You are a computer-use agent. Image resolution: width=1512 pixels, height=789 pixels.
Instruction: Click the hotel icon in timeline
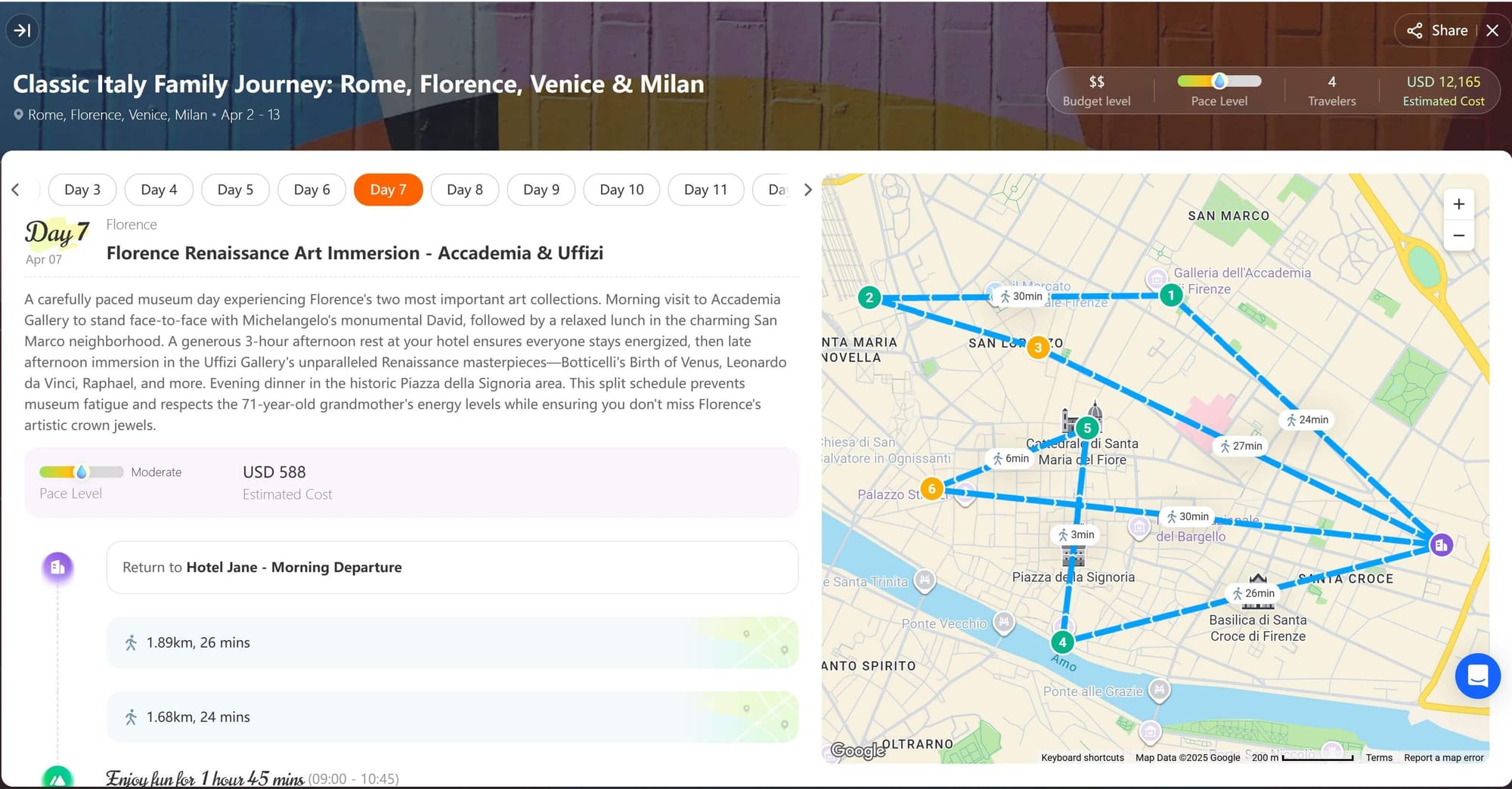click(57, 567)
